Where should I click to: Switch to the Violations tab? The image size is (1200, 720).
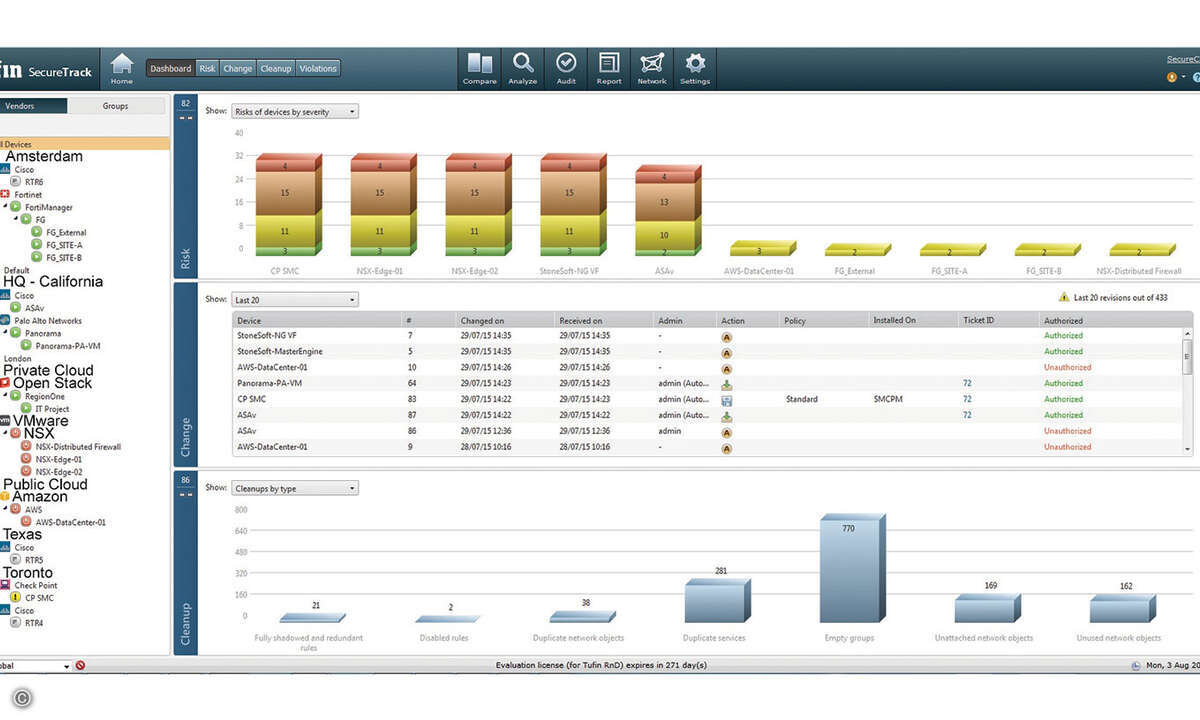click(x=318, y=68)
